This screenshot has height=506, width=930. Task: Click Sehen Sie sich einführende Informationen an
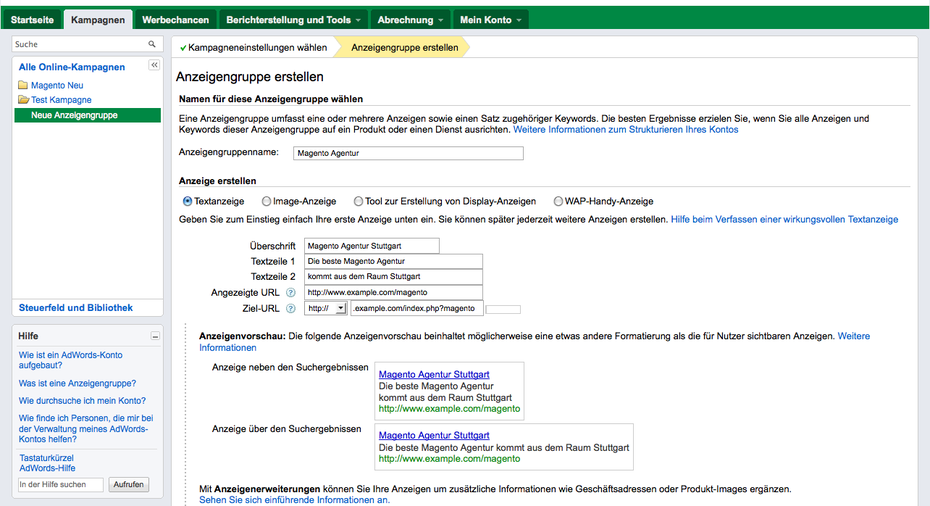294,500
